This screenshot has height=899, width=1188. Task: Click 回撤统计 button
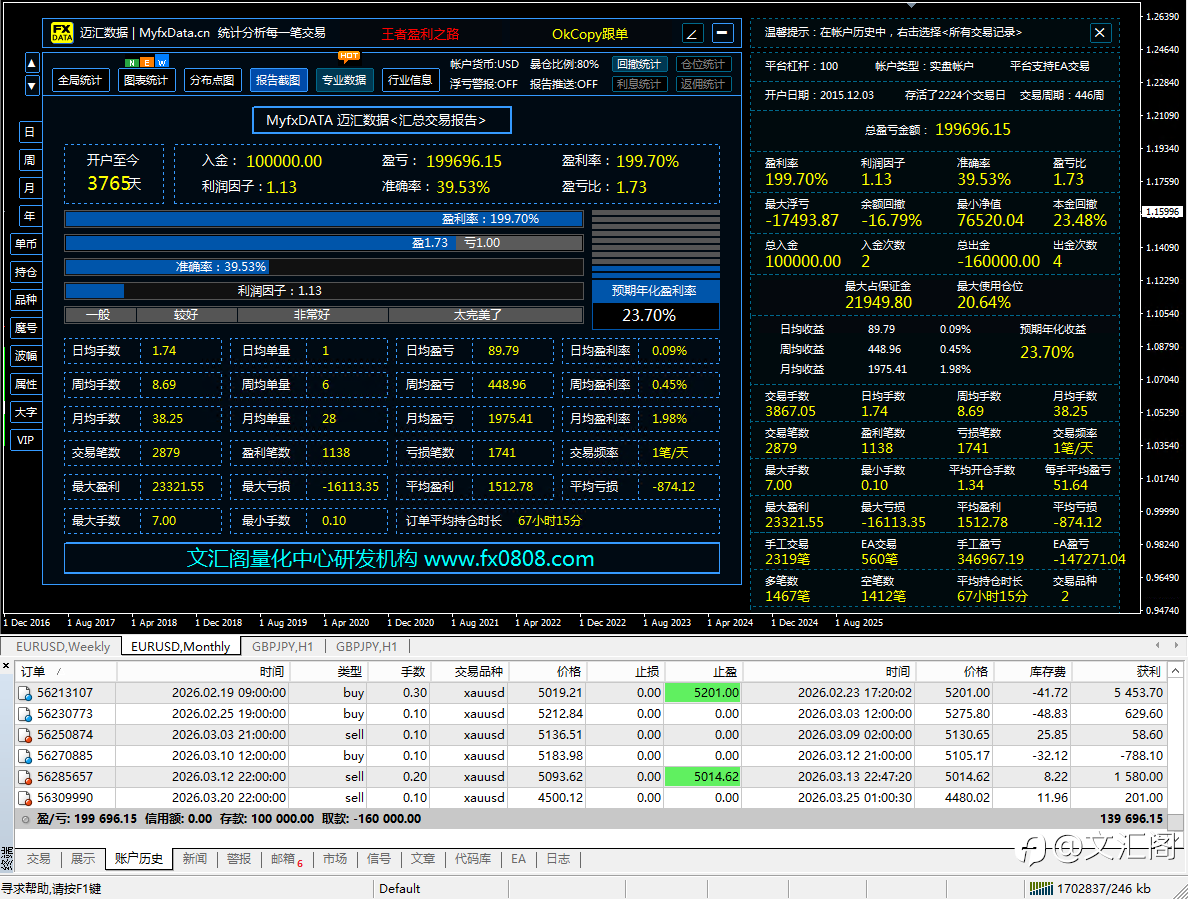(x=639, y=64)
